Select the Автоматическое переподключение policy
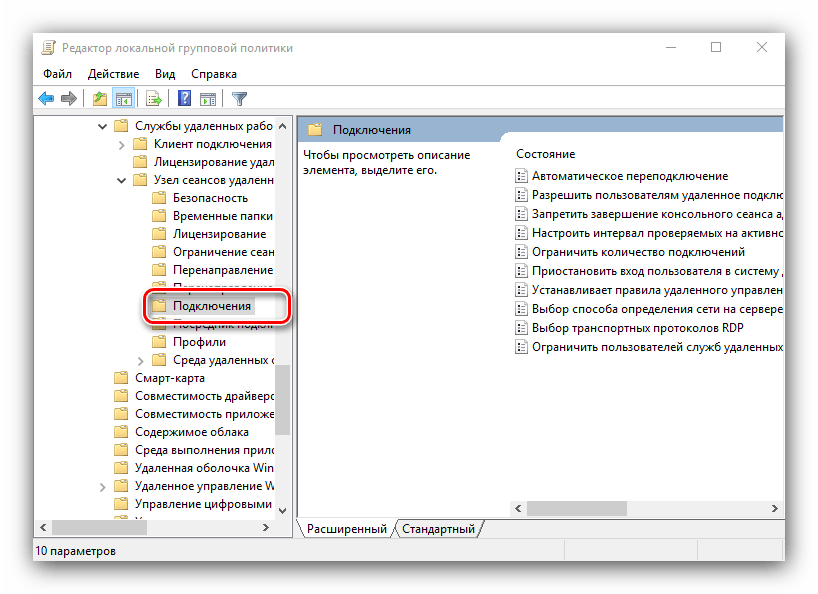This screenshot has width=818, height=594. click(x=629, y=176)
